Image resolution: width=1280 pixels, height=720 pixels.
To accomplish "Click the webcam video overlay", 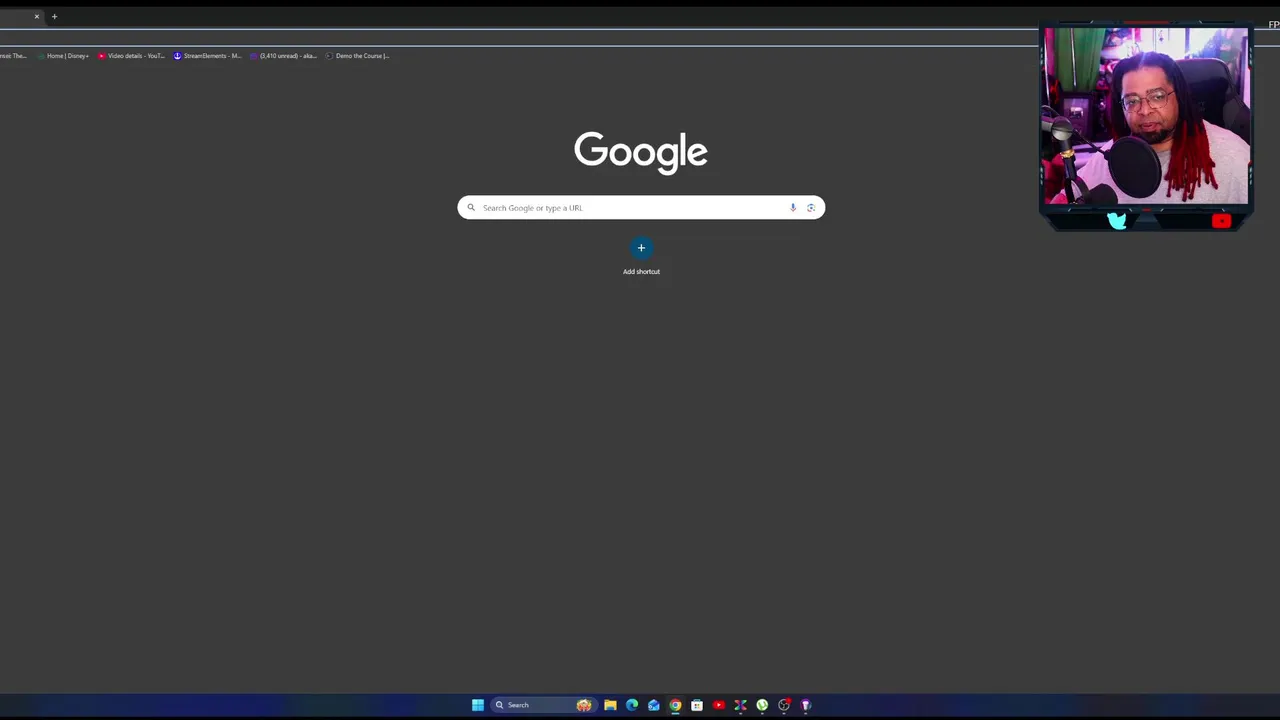I will (1146, 116).
